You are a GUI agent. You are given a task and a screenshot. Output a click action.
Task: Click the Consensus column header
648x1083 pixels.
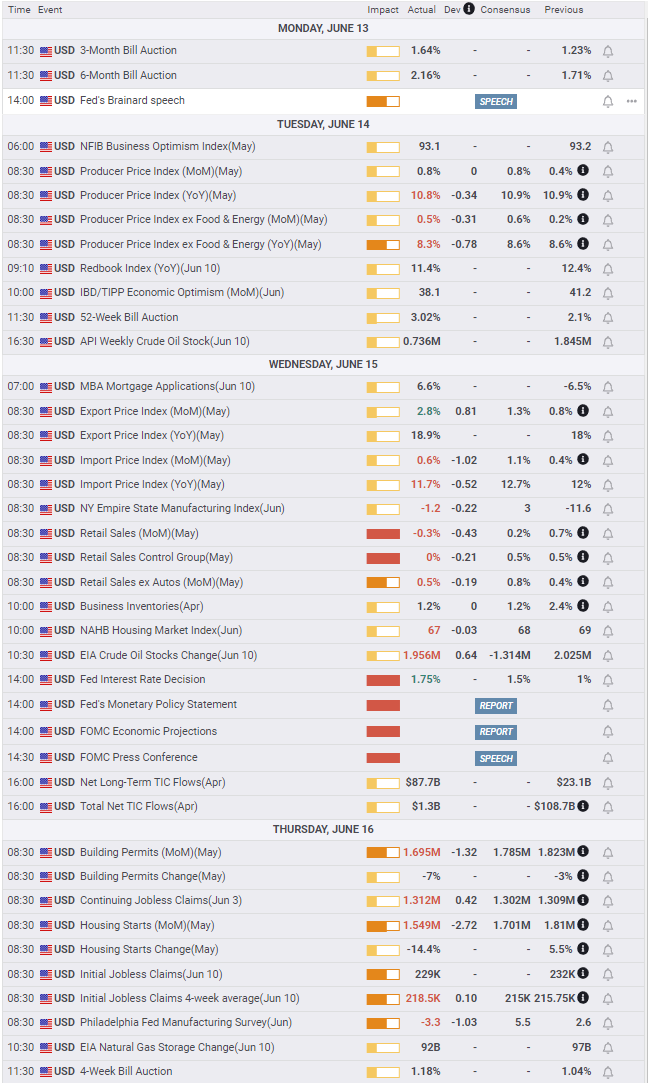coord(505,10)
